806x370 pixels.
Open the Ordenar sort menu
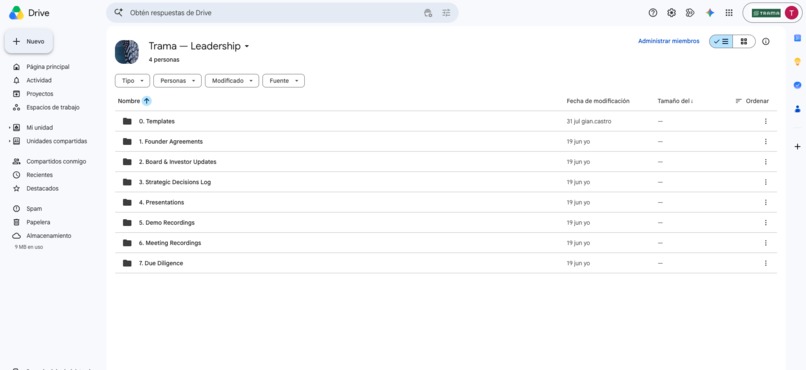tap(752, 101)
